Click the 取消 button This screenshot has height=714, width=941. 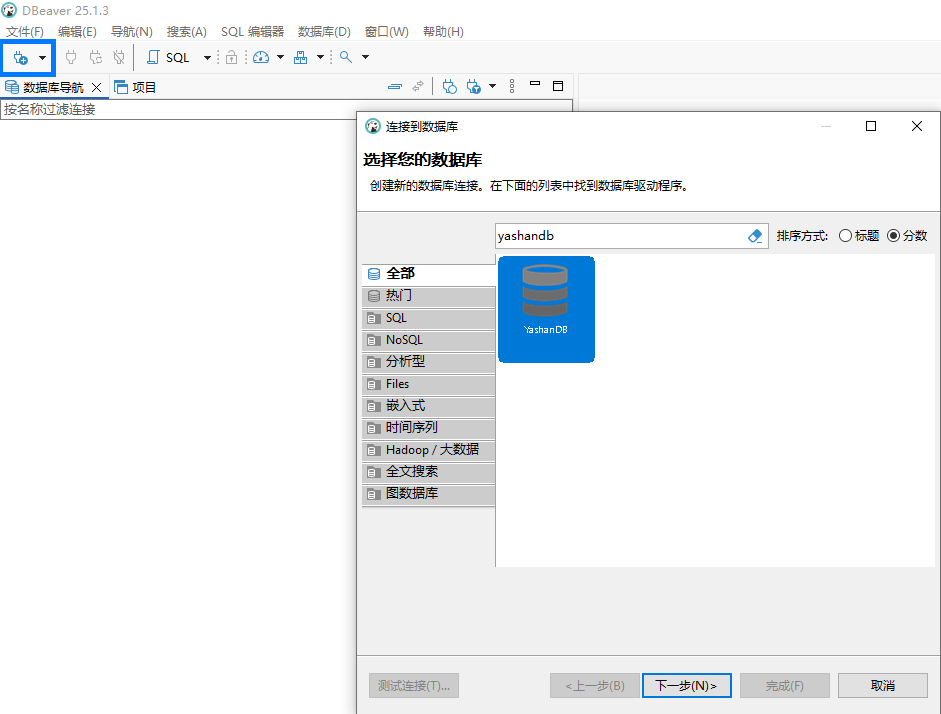coord(882,686)
